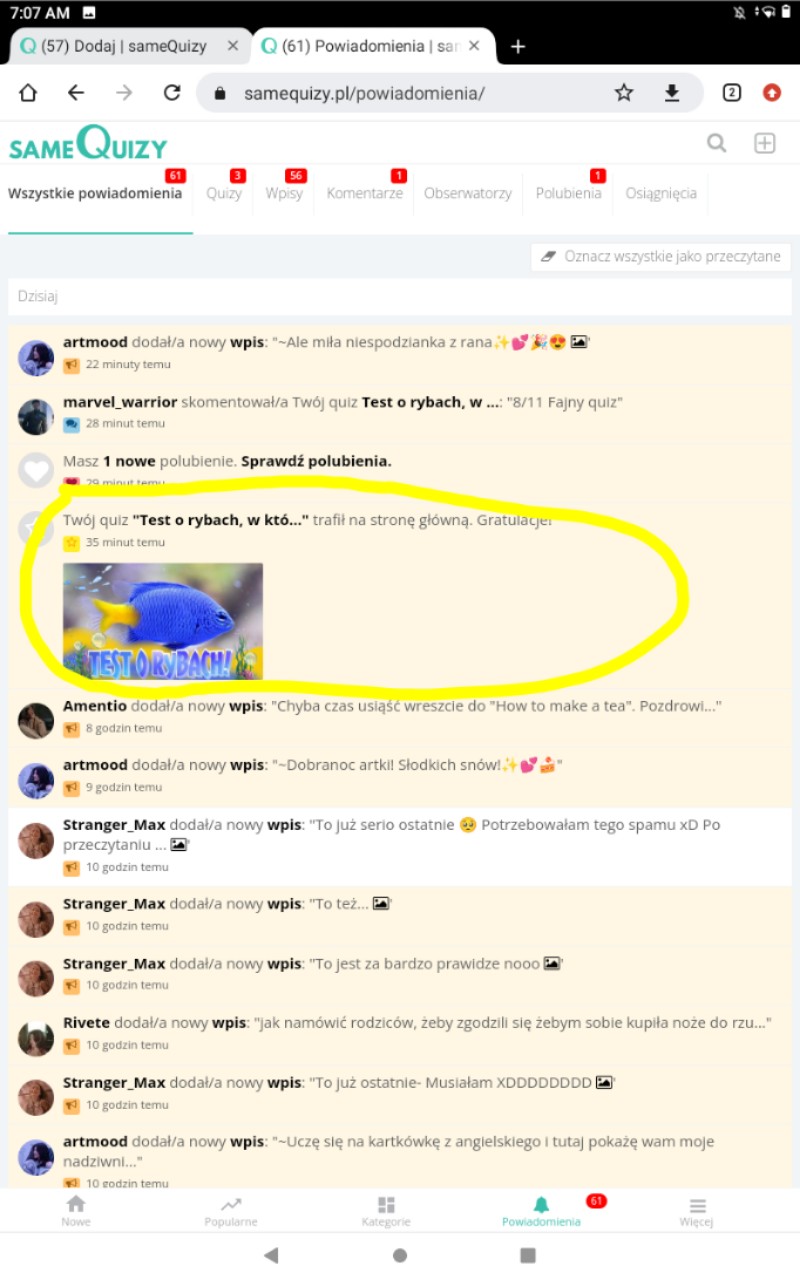Tap the browser home icon

coord(28,93)
